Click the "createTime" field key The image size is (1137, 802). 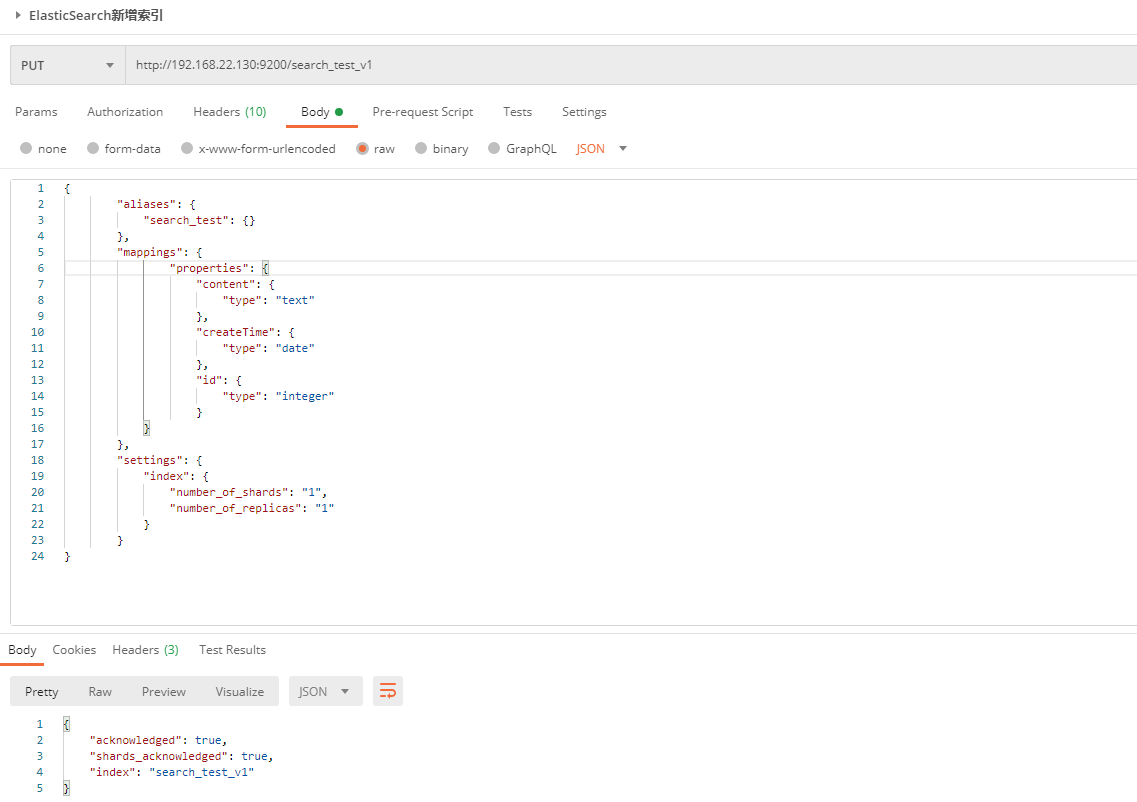coord(236,332)
